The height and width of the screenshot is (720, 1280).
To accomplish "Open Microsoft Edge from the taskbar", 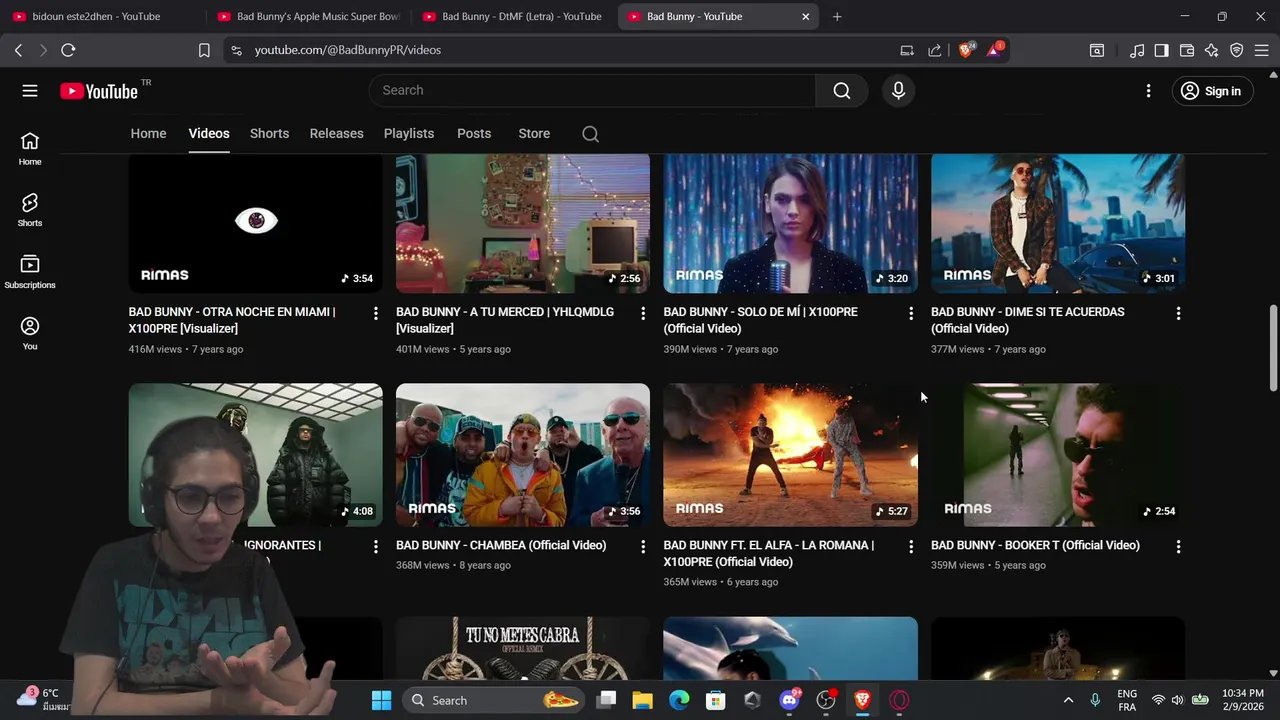I will click(679, 700).
